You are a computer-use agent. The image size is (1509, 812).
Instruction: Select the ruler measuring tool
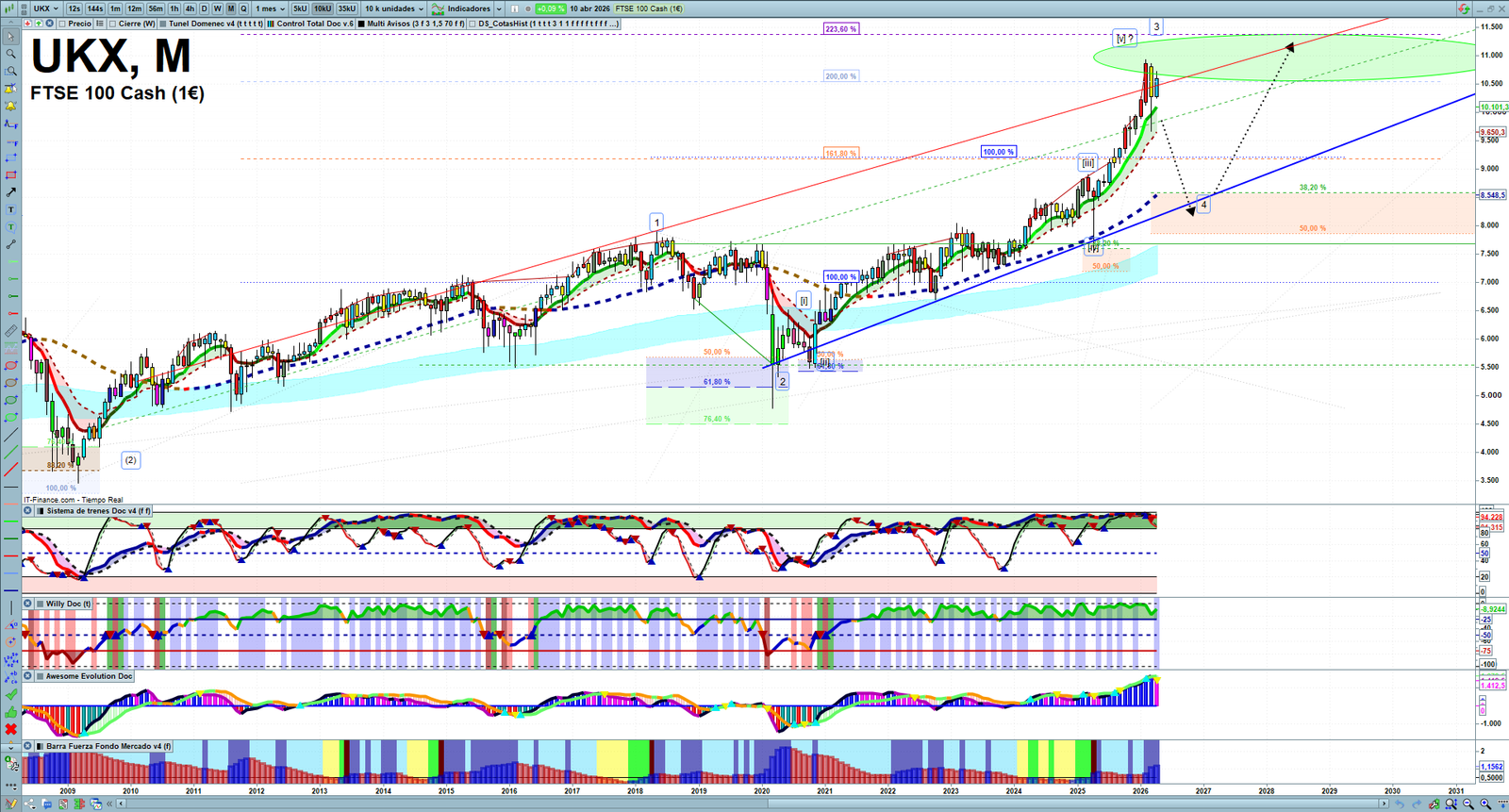pyautogui.click(x=10, y=331)
